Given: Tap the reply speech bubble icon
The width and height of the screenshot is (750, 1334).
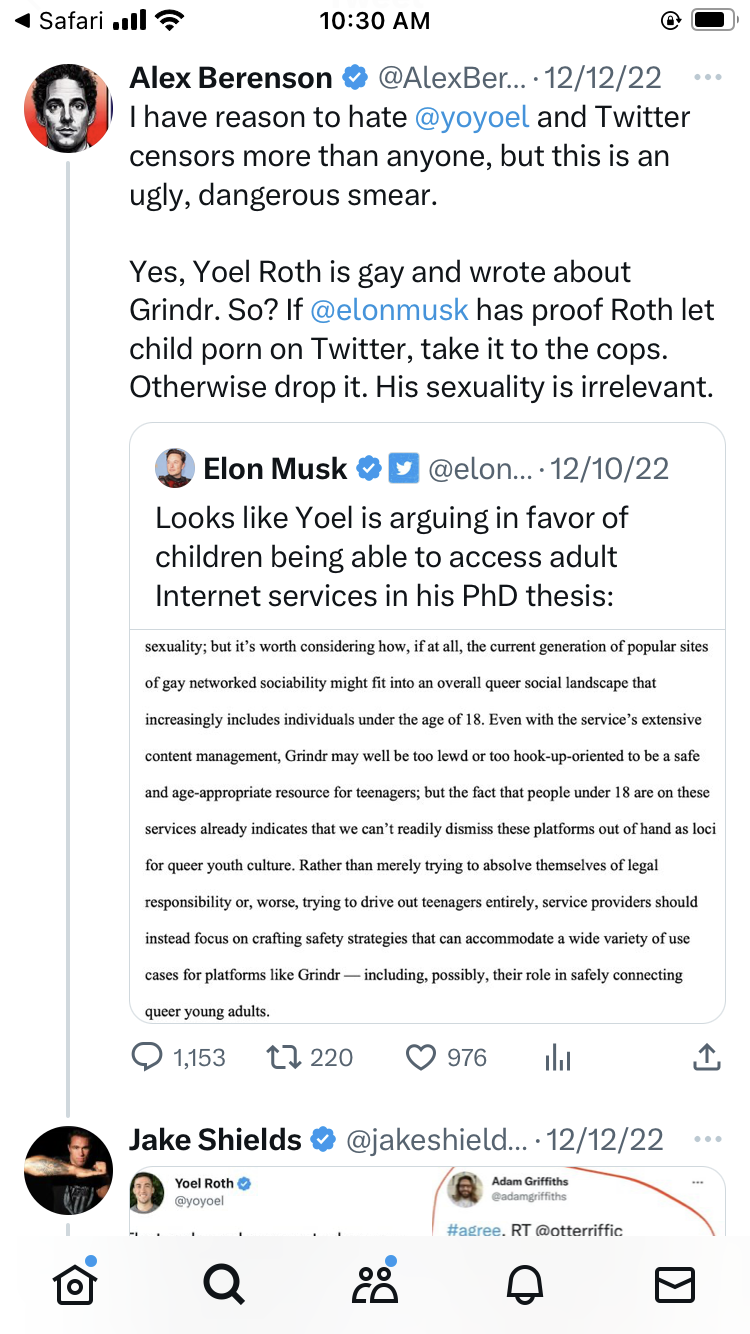Looking at the screenshot, I should pos(147,1057).
